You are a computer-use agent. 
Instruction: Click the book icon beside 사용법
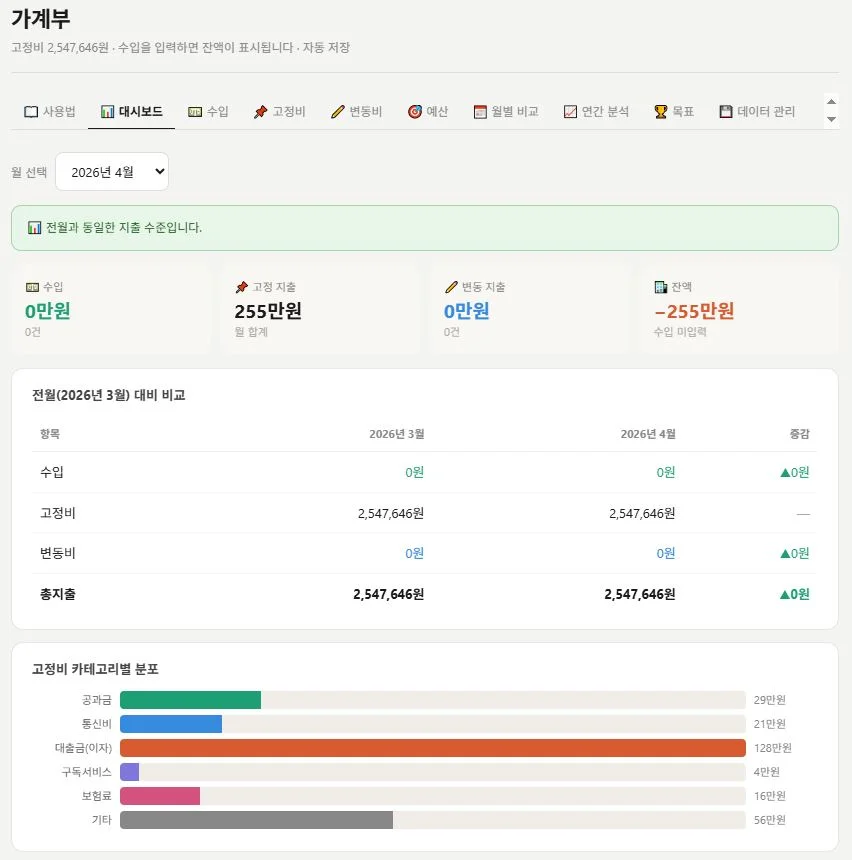tap(31, 112)
